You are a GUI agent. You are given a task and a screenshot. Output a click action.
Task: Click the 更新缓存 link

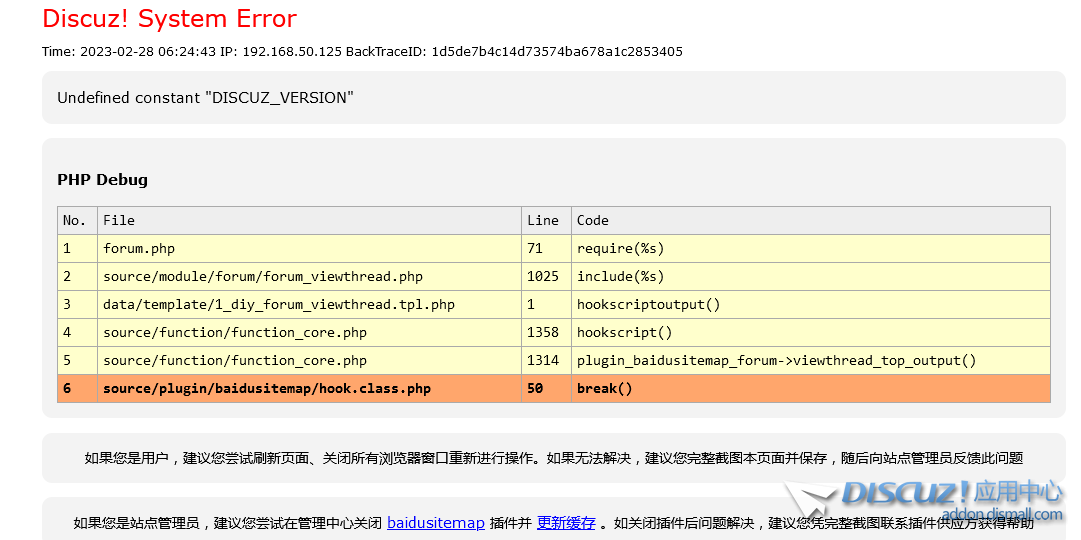[x=566, y=522]
